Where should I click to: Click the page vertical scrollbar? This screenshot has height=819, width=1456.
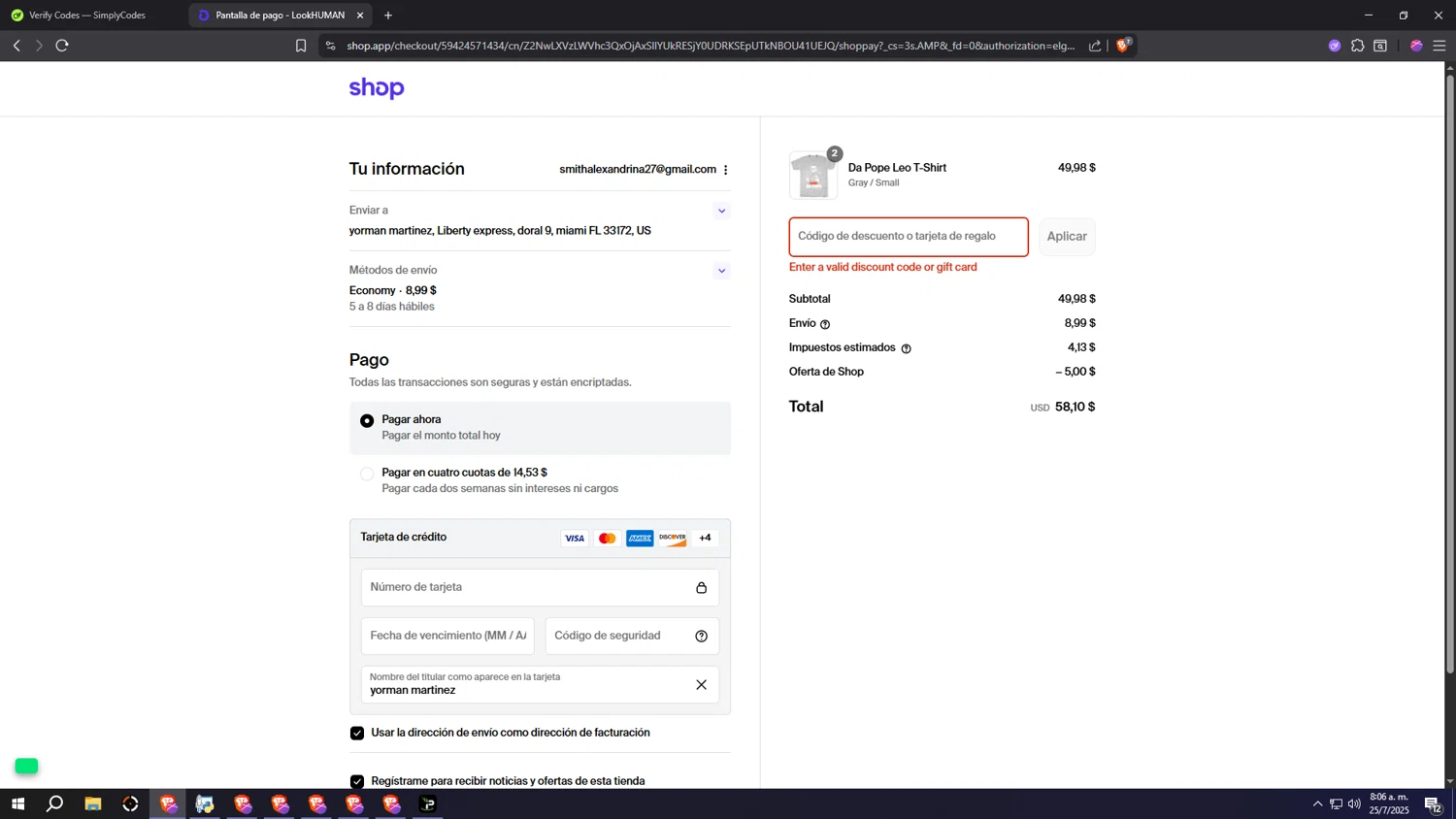1450,374
